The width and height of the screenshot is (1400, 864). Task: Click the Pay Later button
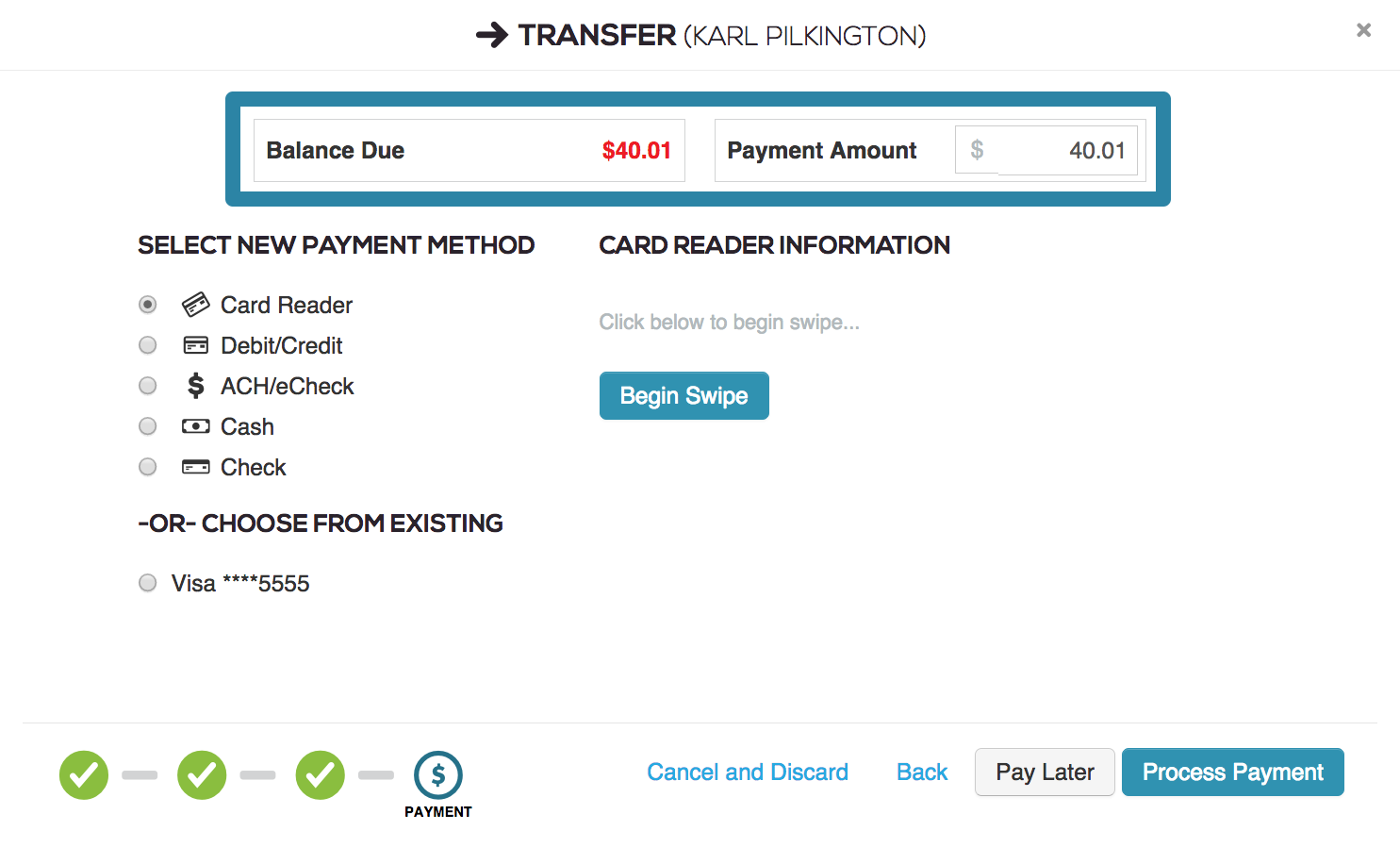pos(1045,773)
